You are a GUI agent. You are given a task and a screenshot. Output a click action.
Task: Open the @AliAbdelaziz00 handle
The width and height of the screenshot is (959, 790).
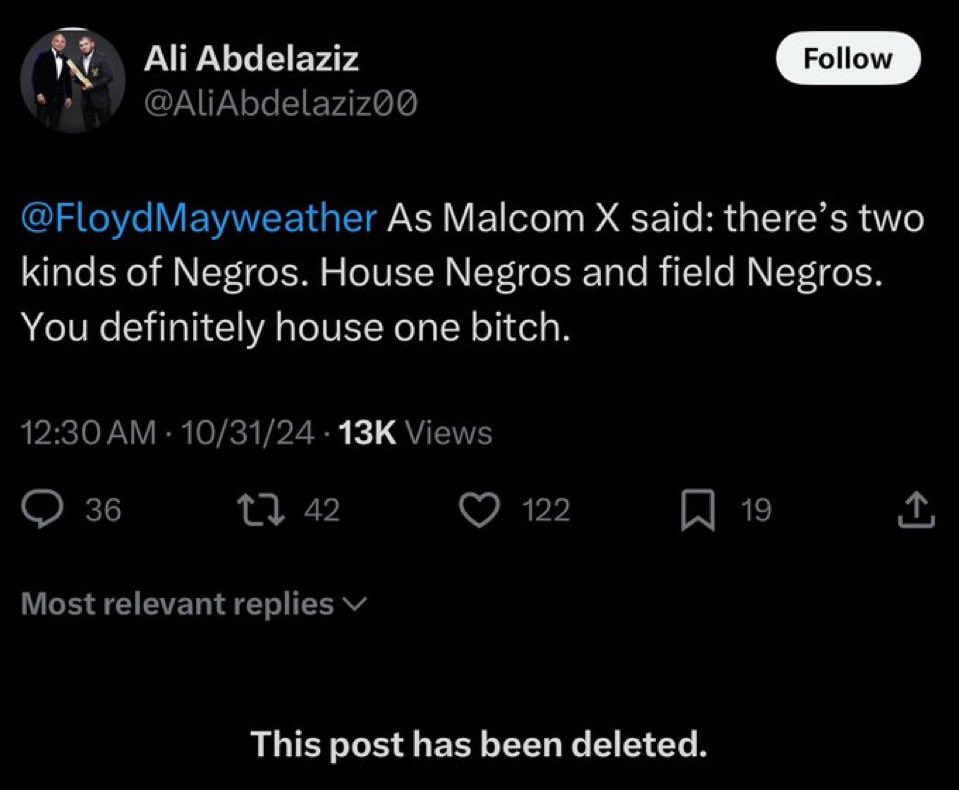(280, 103)
